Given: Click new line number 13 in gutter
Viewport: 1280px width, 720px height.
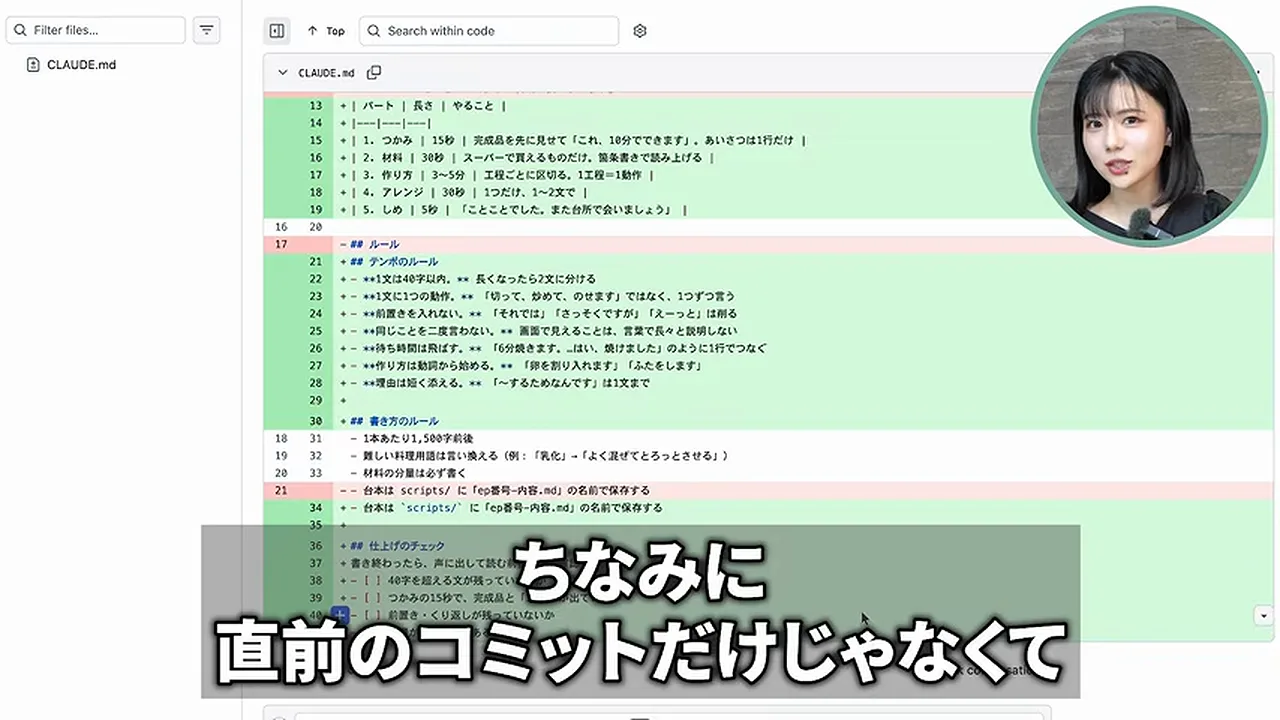Looking at the screenshot, I should [315, 106].
